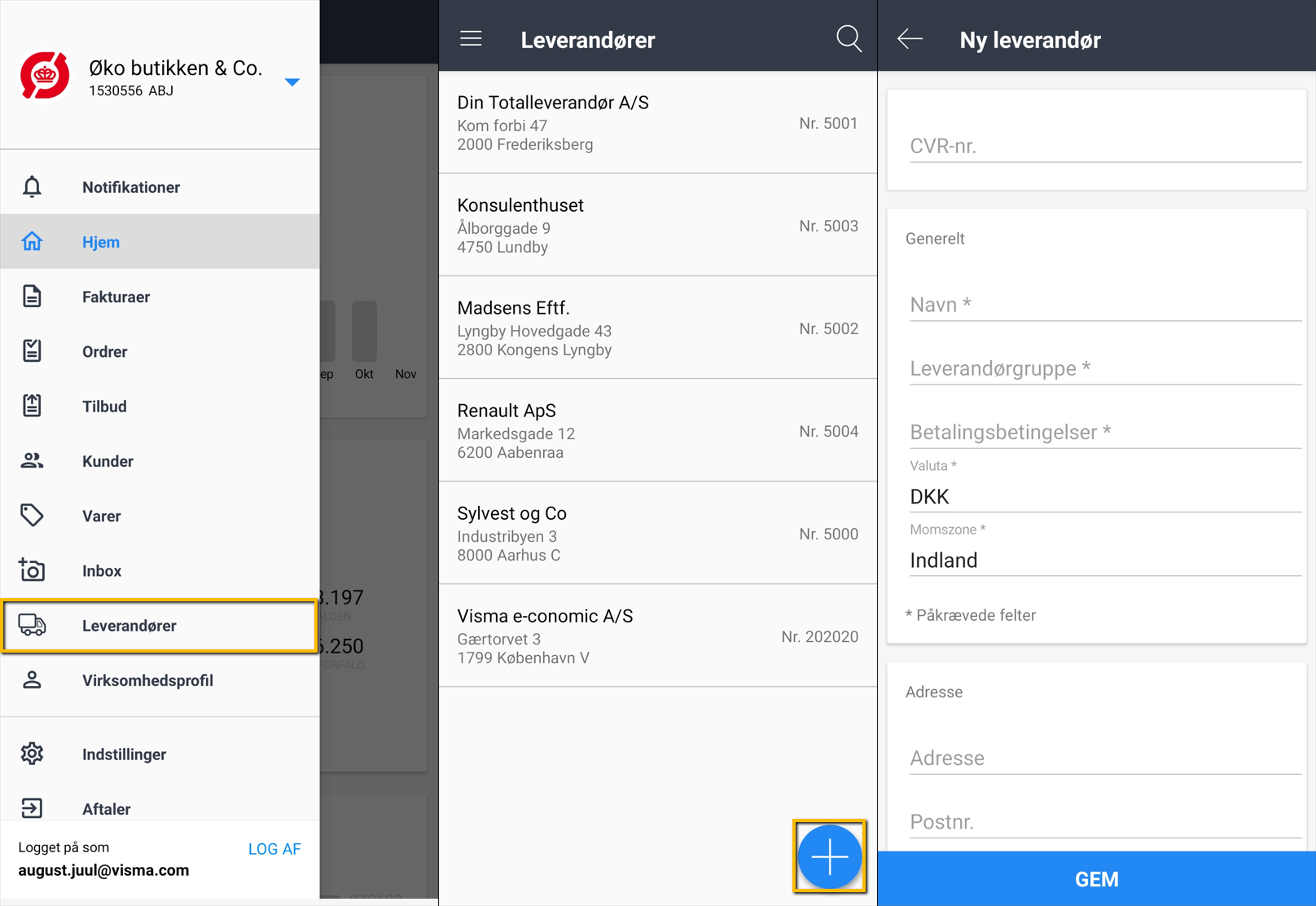Open the Momszone Indland selector
Image resolution: width=1316 pixels, height=906 pixels.
point(1104,561)
